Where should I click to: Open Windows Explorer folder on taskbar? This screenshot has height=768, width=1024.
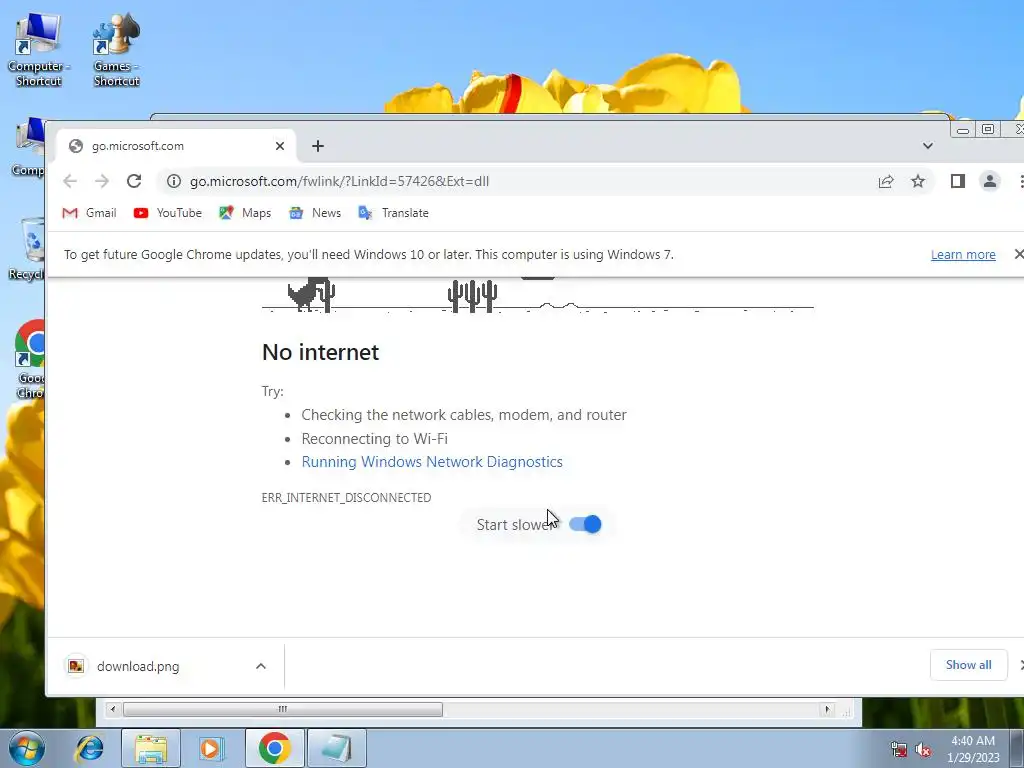151,748
